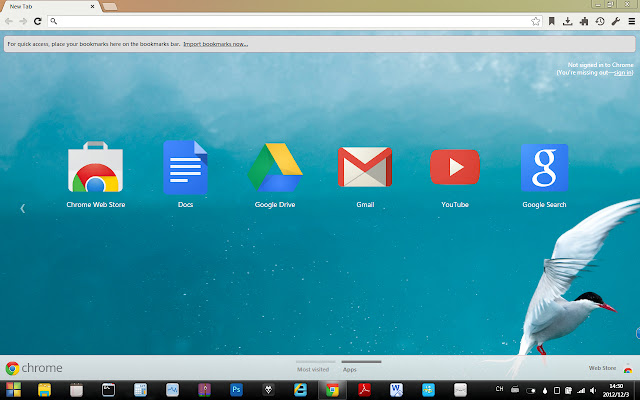The width and height of the screenshot is (640, 400).
Task: Click the sign in link
Action: 623,73
